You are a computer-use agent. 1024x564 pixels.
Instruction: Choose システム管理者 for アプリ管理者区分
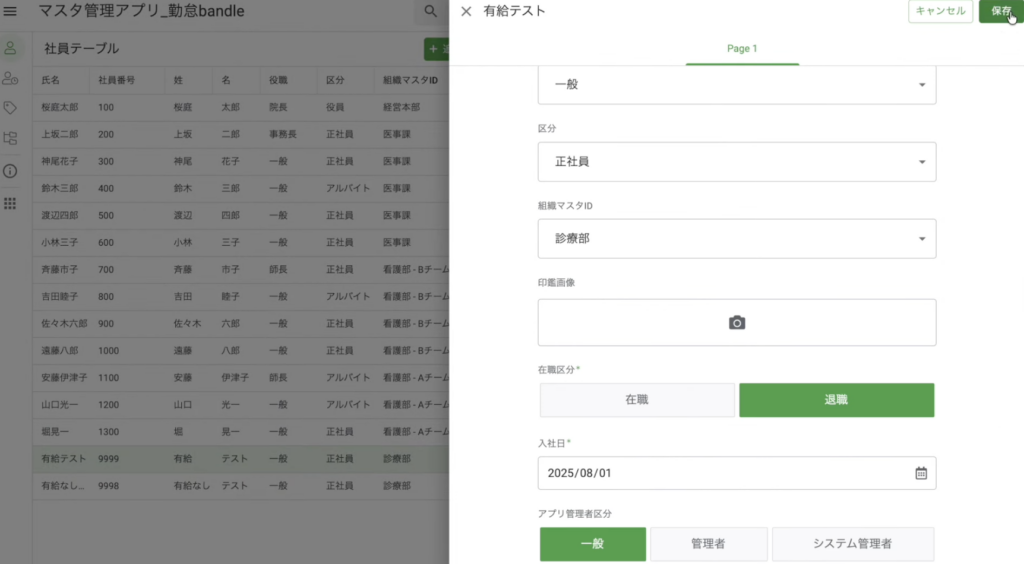click(x=852, y=544)
